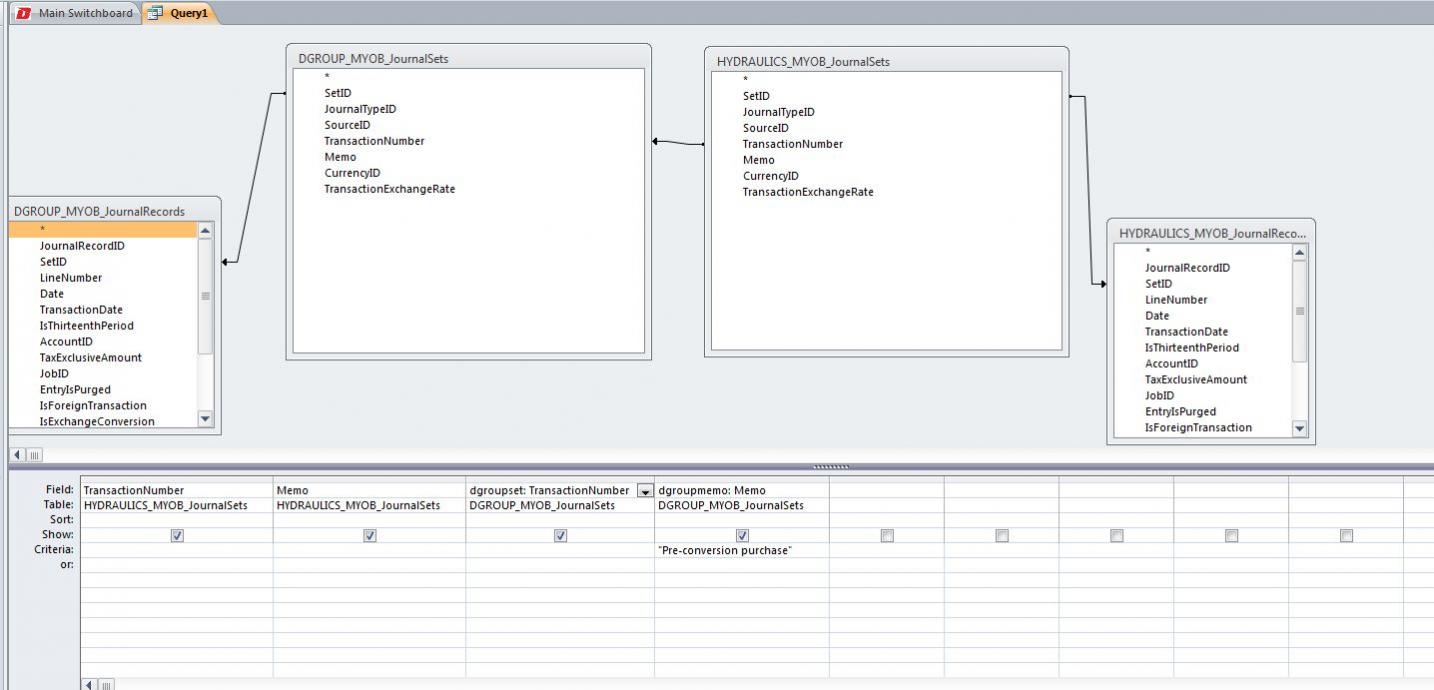This screenshot has width=1434, height=690.
Task: Check Show box in the seventh grid column
Action: (1117, 536)
